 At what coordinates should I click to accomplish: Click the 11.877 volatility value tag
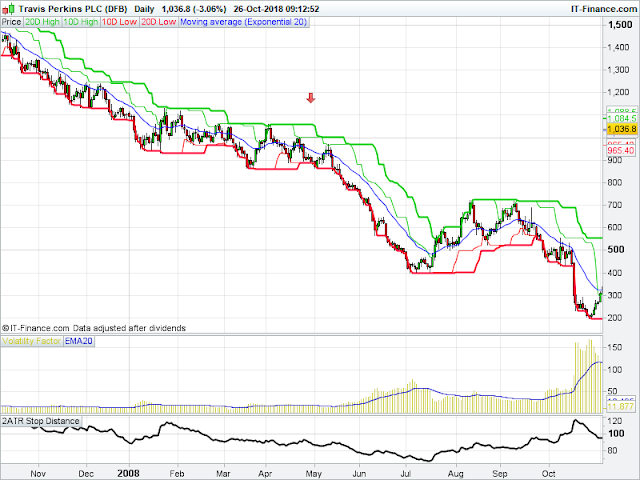tap(621, 407)
